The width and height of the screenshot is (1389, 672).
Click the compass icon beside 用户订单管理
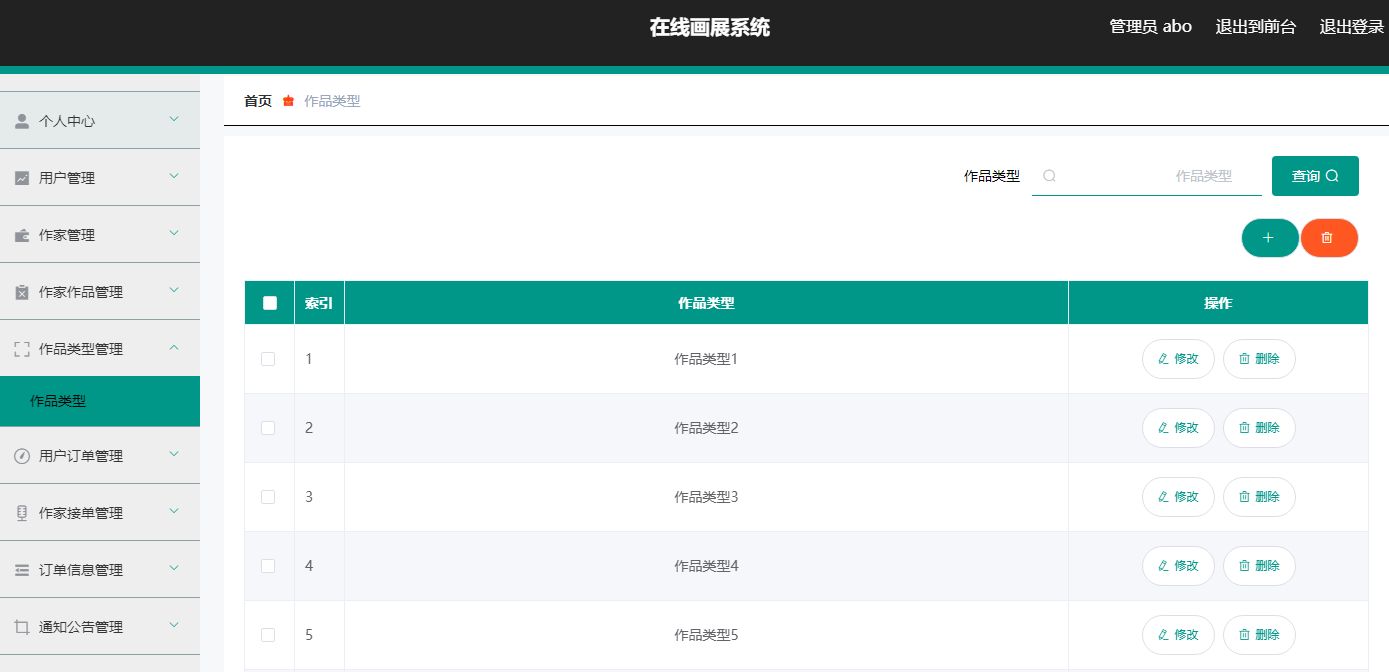click(x=22, y=456)
